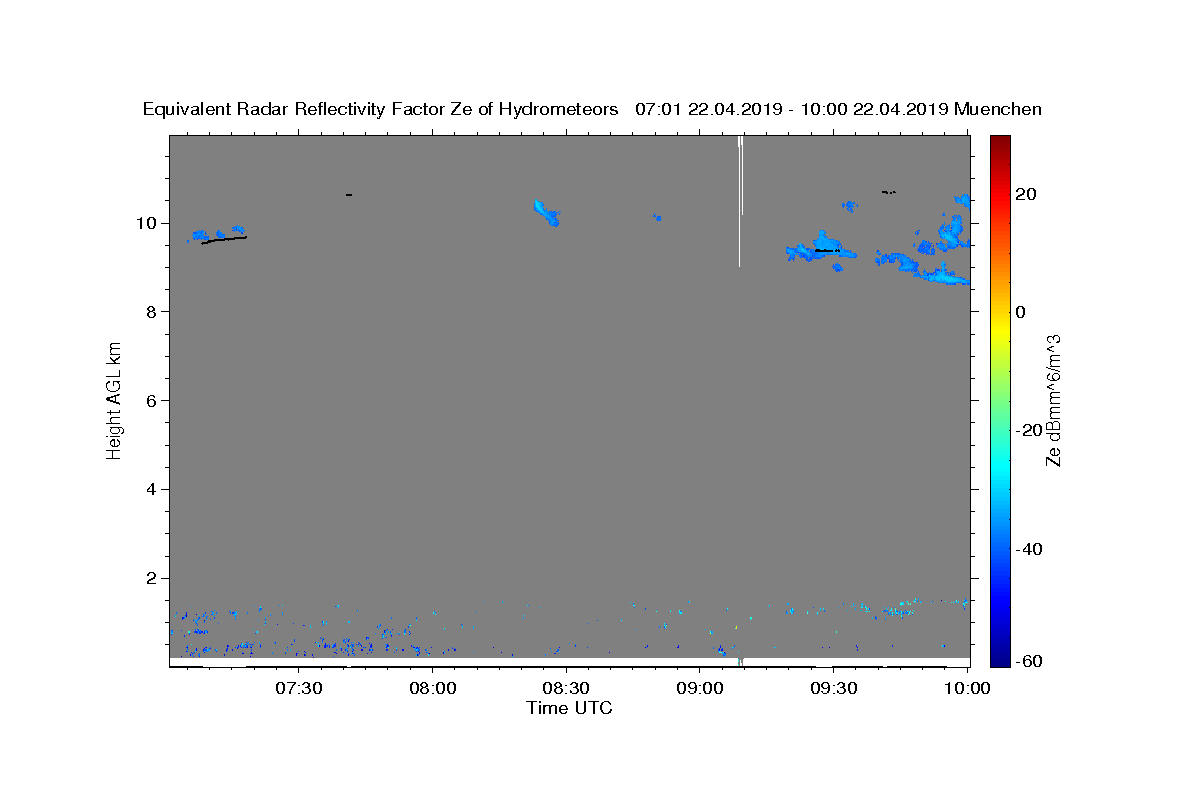Image resolution: width=1200 pixels, height=800 pixels.
Task: Click the colorbar tick label '0'
Action: click(1021, 312)
